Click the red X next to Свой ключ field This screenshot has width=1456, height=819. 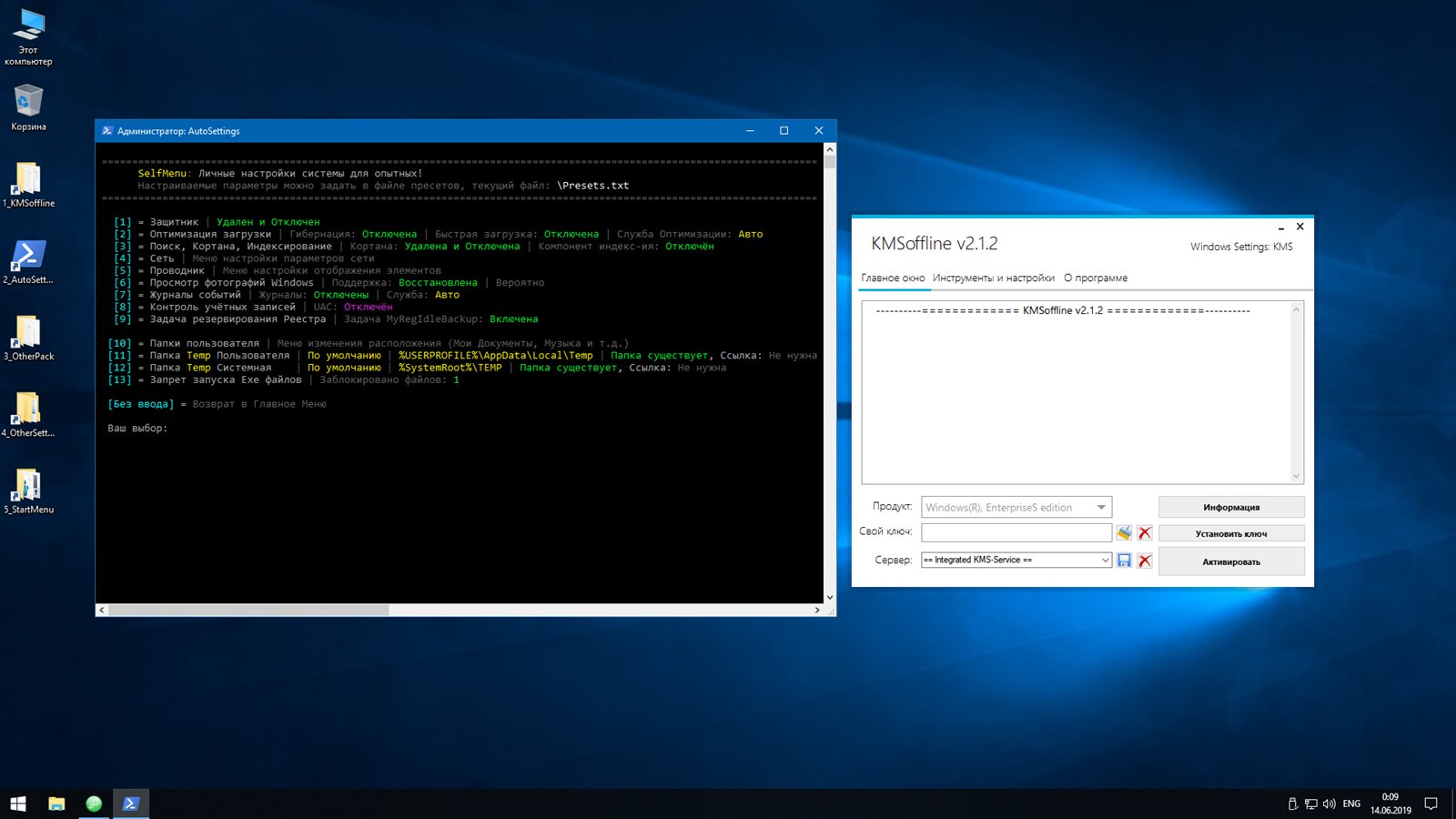coord(1145,533)
